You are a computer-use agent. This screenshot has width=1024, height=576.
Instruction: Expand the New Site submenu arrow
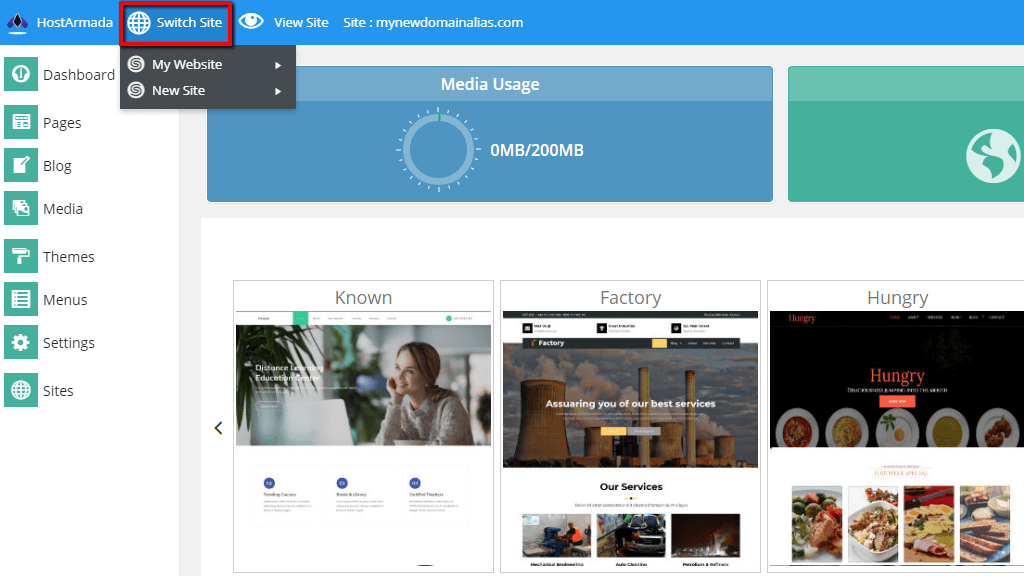tap(278, 91)
